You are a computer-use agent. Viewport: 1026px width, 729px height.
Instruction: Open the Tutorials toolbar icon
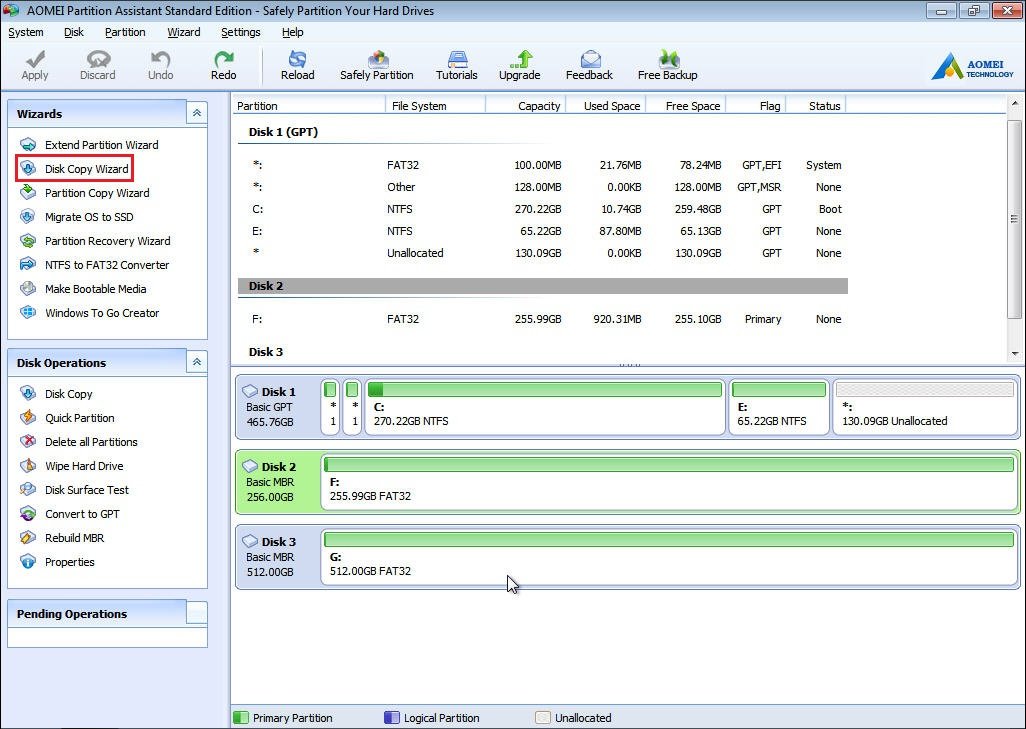(457, 60)
